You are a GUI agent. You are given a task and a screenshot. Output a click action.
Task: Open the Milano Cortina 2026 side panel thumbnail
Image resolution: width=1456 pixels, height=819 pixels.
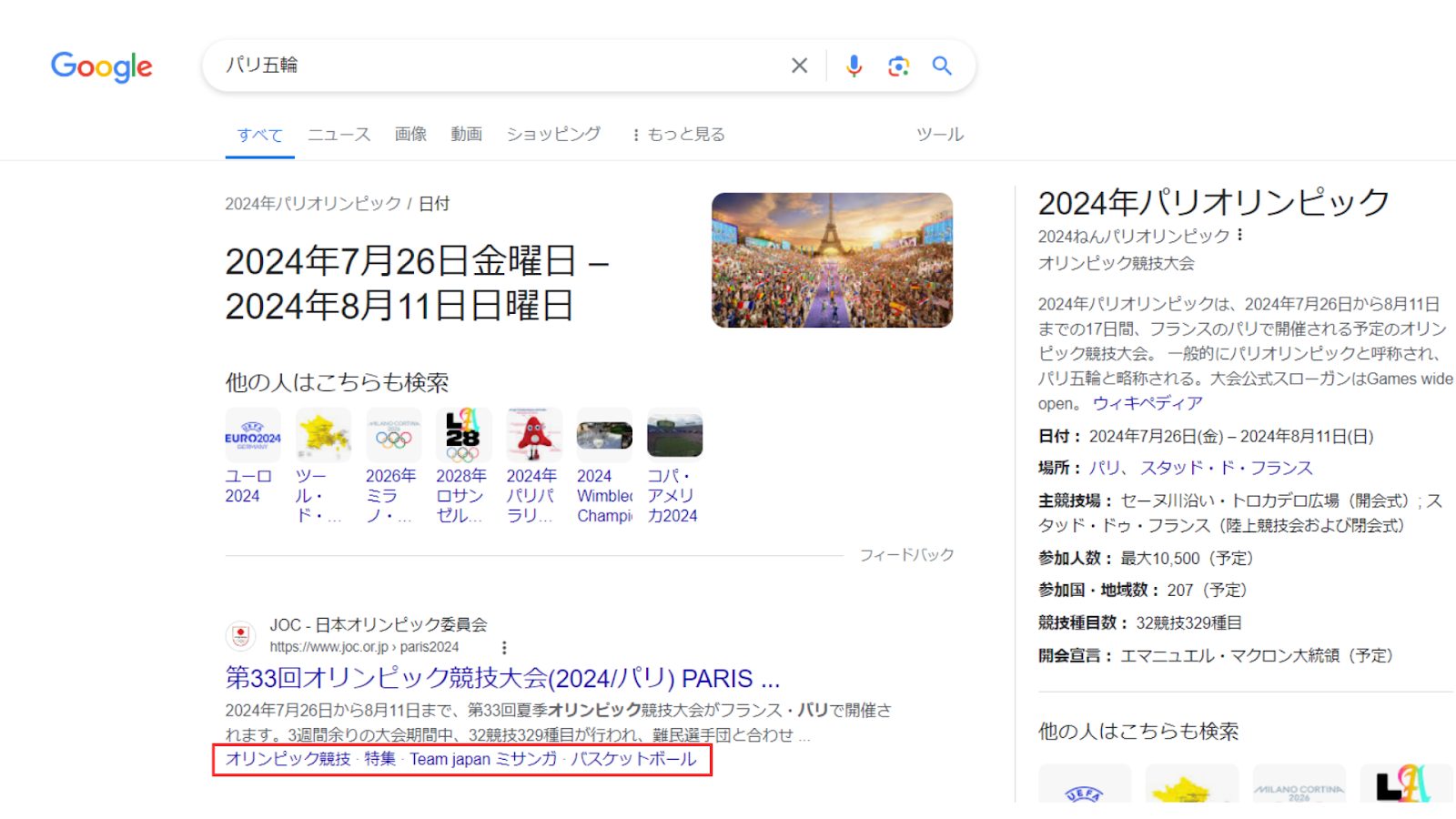[1299, 784]
